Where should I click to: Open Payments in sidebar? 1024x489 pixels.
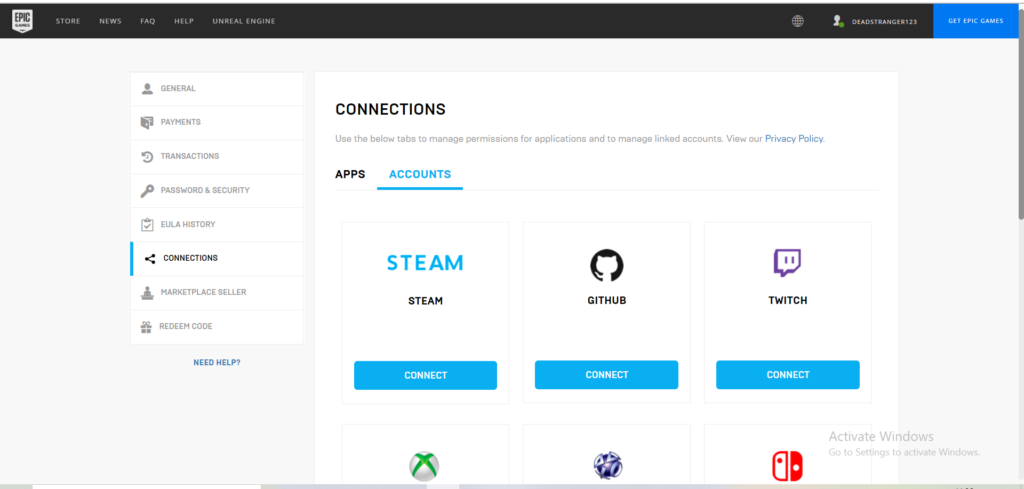(217, 122)
